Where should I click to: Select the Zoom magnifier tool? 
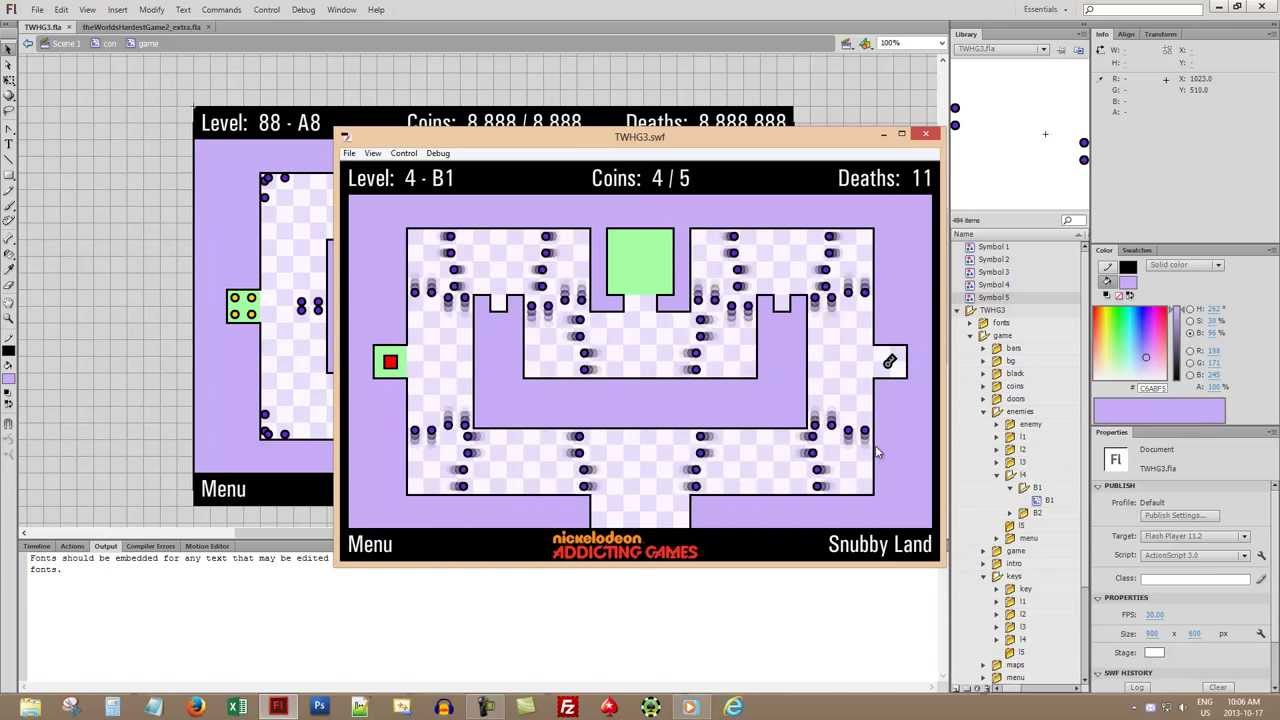(x=9, y=320)
